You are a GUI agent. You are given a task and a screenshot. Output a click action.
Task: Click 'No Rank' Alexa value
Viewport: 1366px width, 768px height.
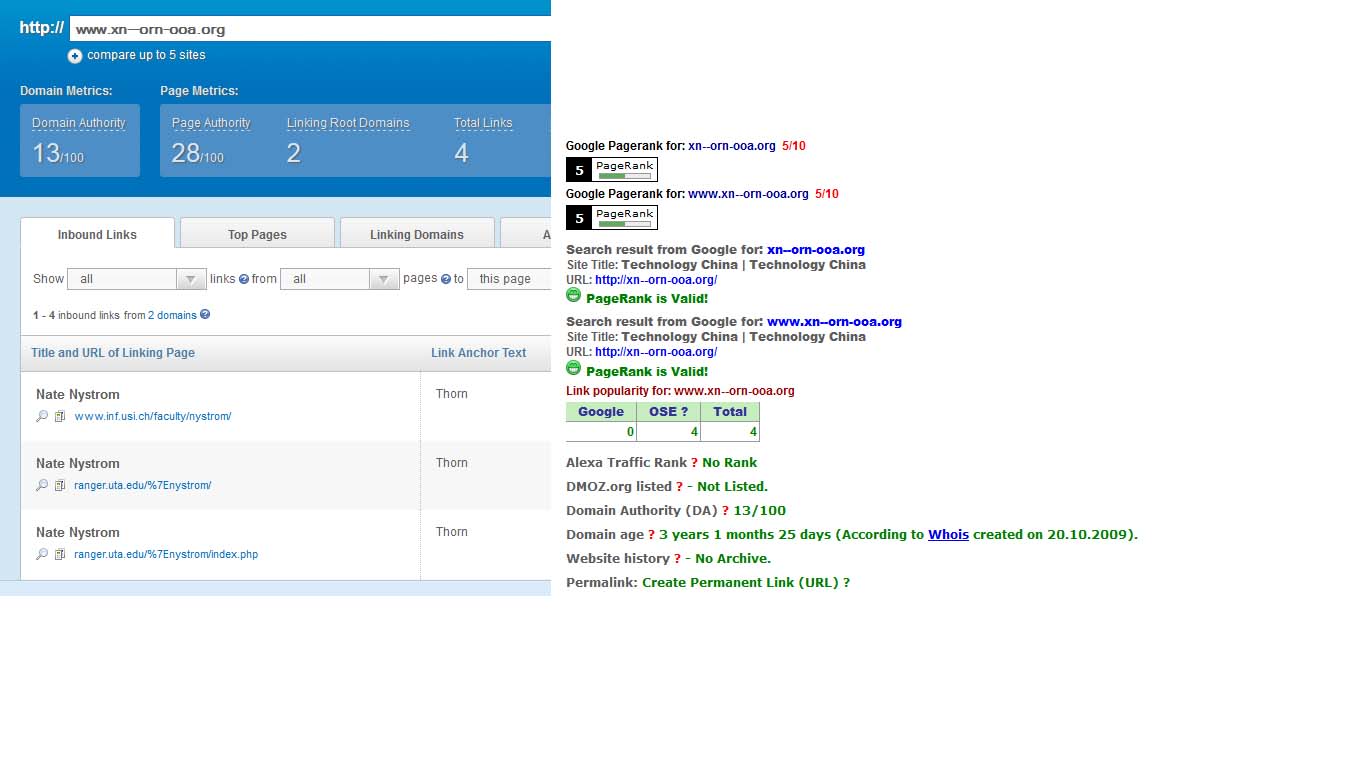pyautogui.click(x=730, y=463)
